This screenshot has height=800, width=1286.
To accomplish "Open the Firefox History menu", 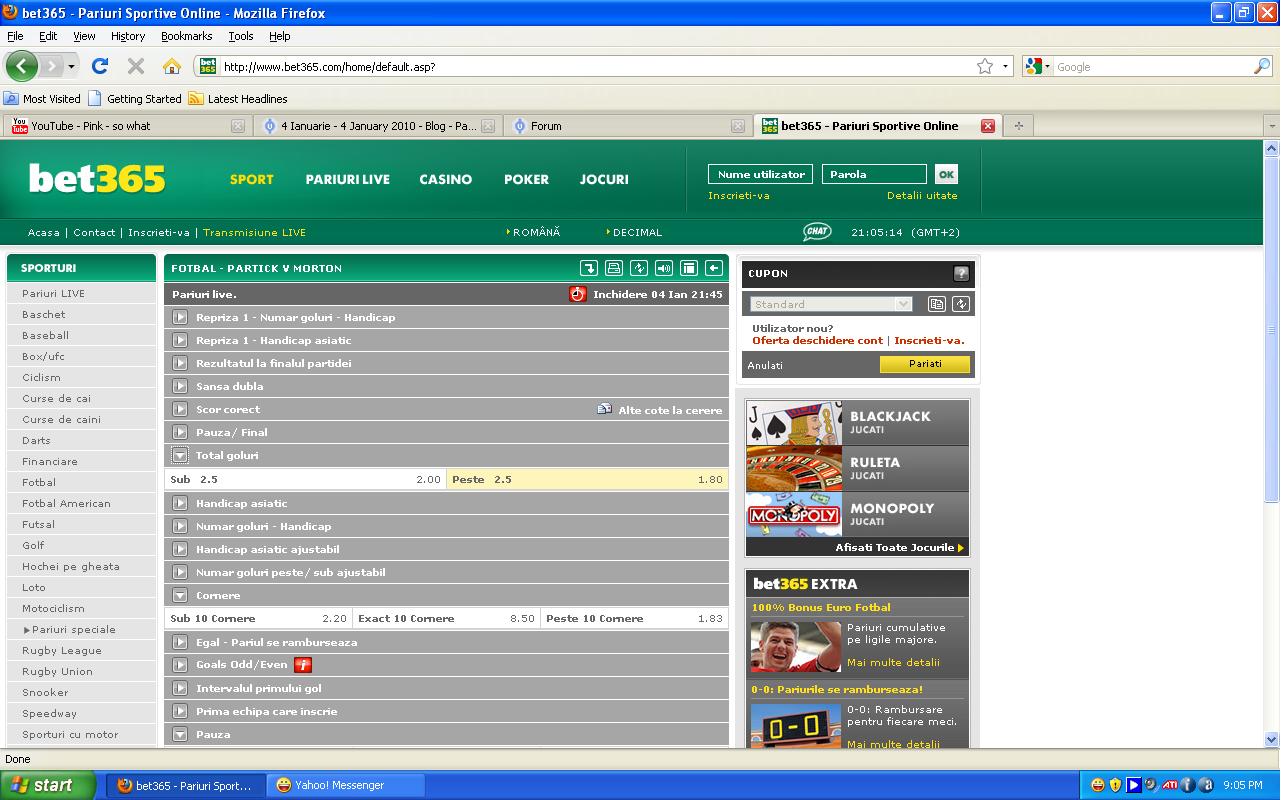I will click(128, 36).
